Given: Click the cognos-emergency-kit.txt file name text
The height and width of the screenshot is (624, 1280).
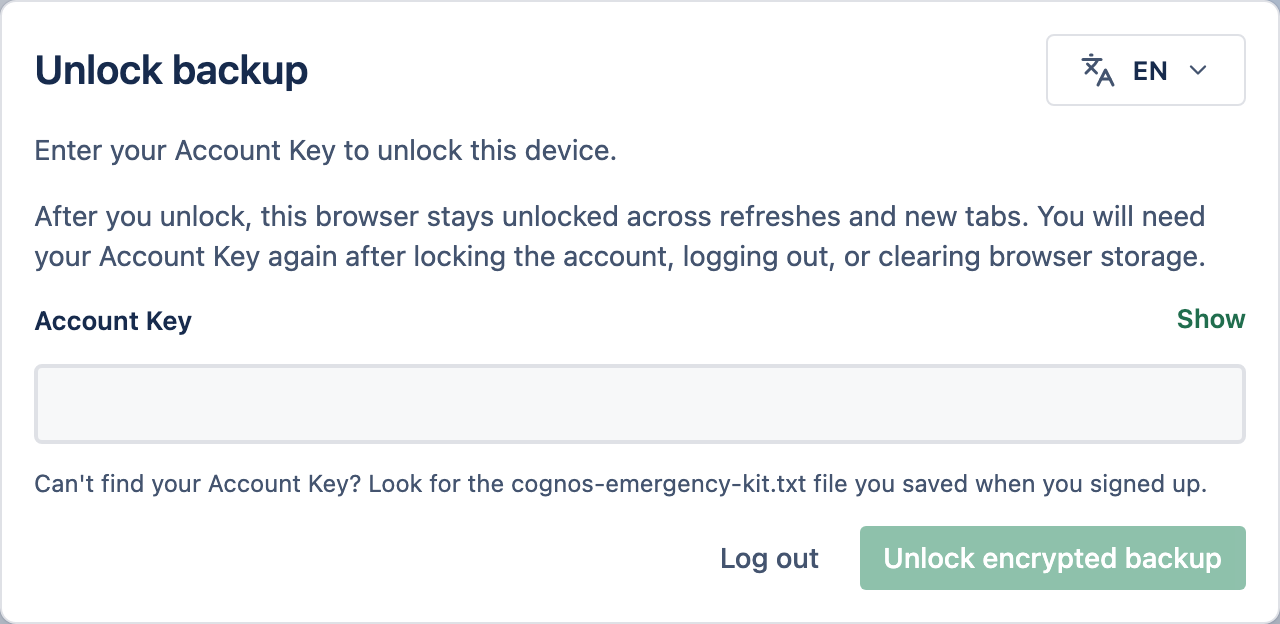Looking at the screenshot, I should (658, 484).
